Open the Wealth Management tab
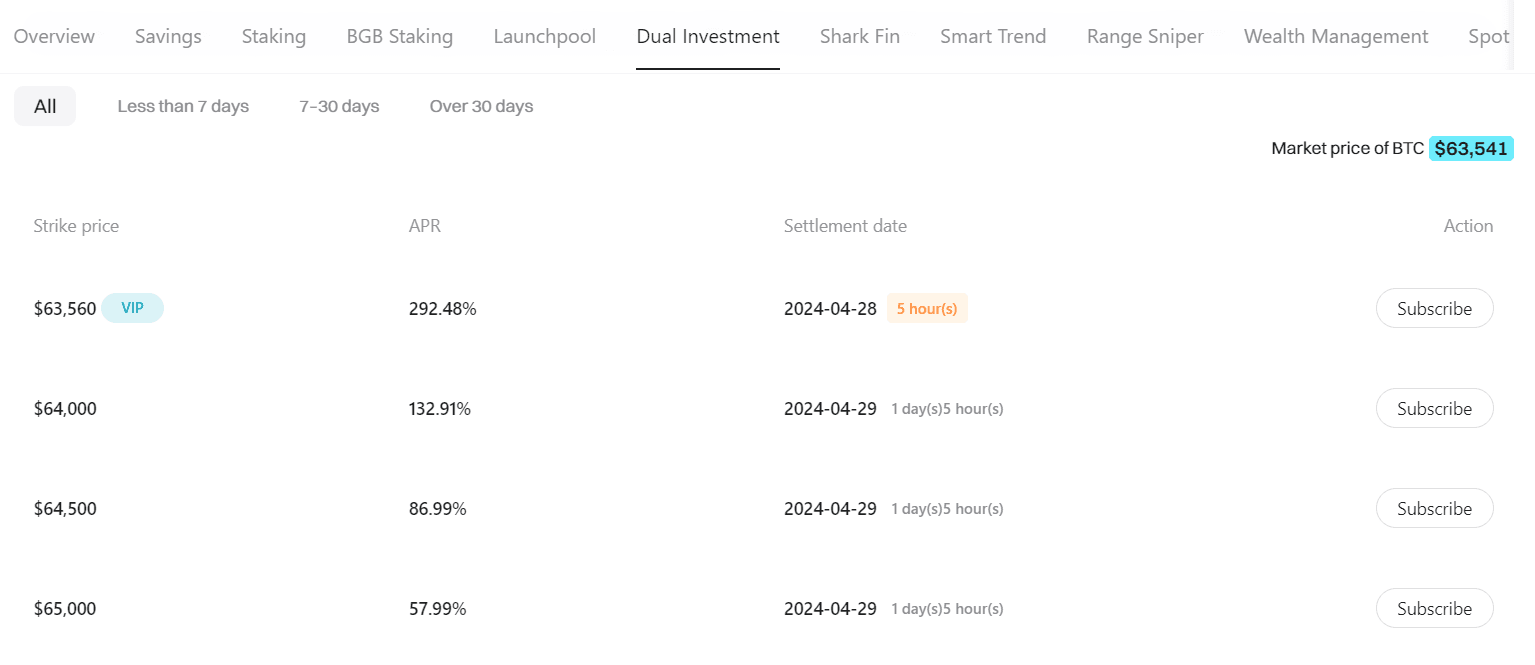Screen dimensions: 1535x665 click(x=1335, y=37)
